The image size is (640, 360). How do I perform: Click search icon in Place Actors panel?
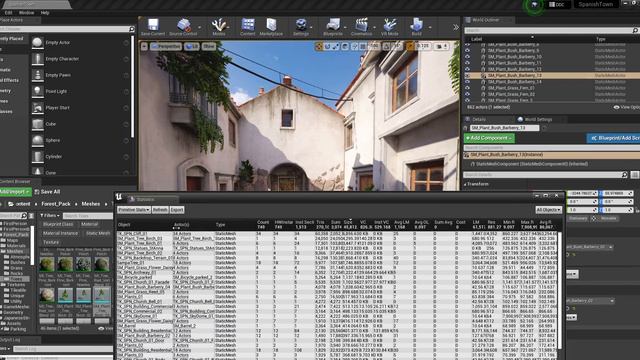coord(131,29)
